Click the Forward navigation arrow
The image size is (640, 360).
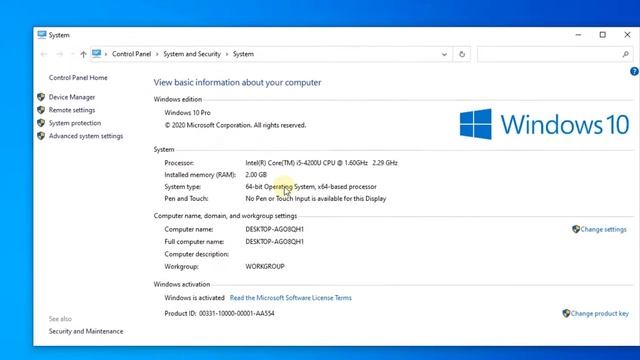pos(60,54)
